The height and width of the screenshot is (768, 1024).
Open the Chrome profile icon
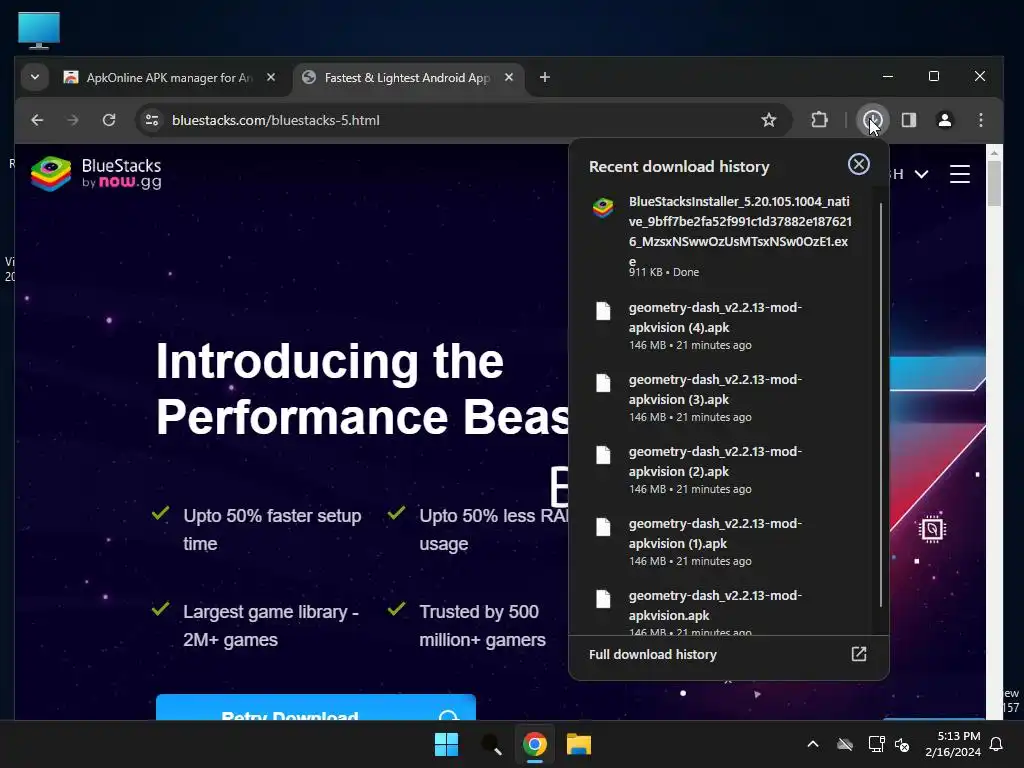click(944, 120)
